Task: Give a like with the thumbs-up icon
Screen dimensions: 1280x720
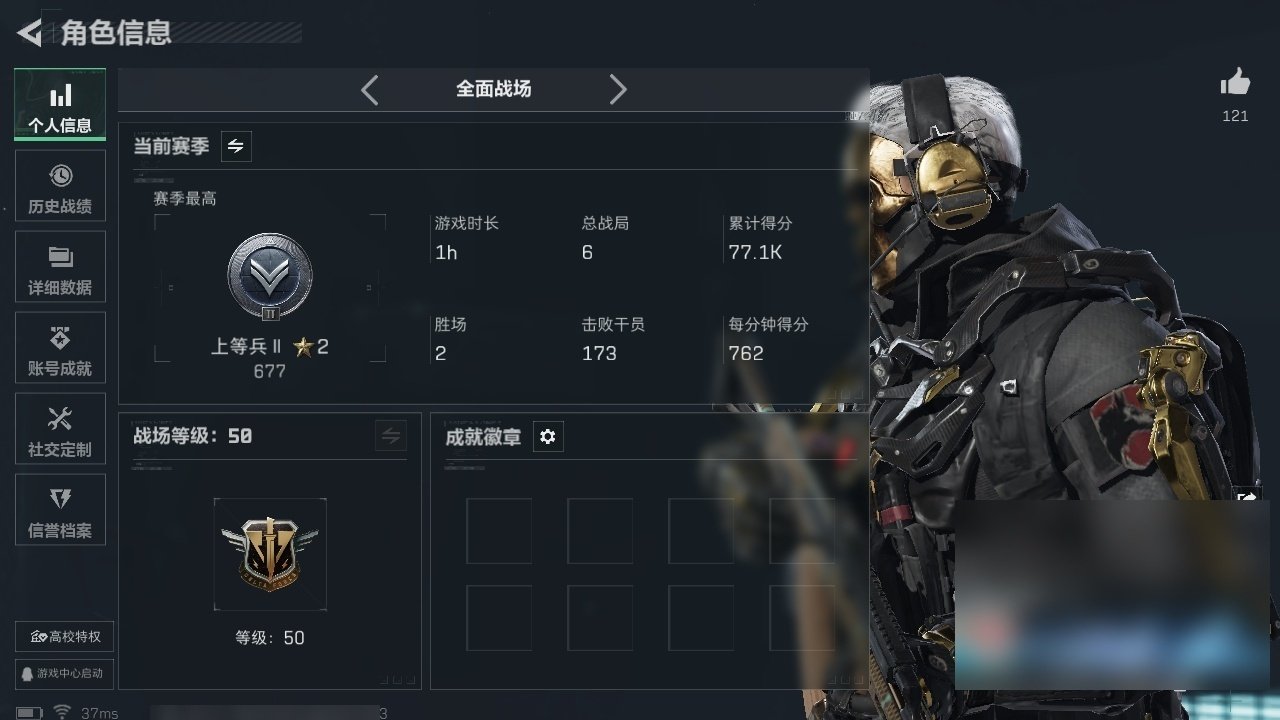Action: [1235, 83]
